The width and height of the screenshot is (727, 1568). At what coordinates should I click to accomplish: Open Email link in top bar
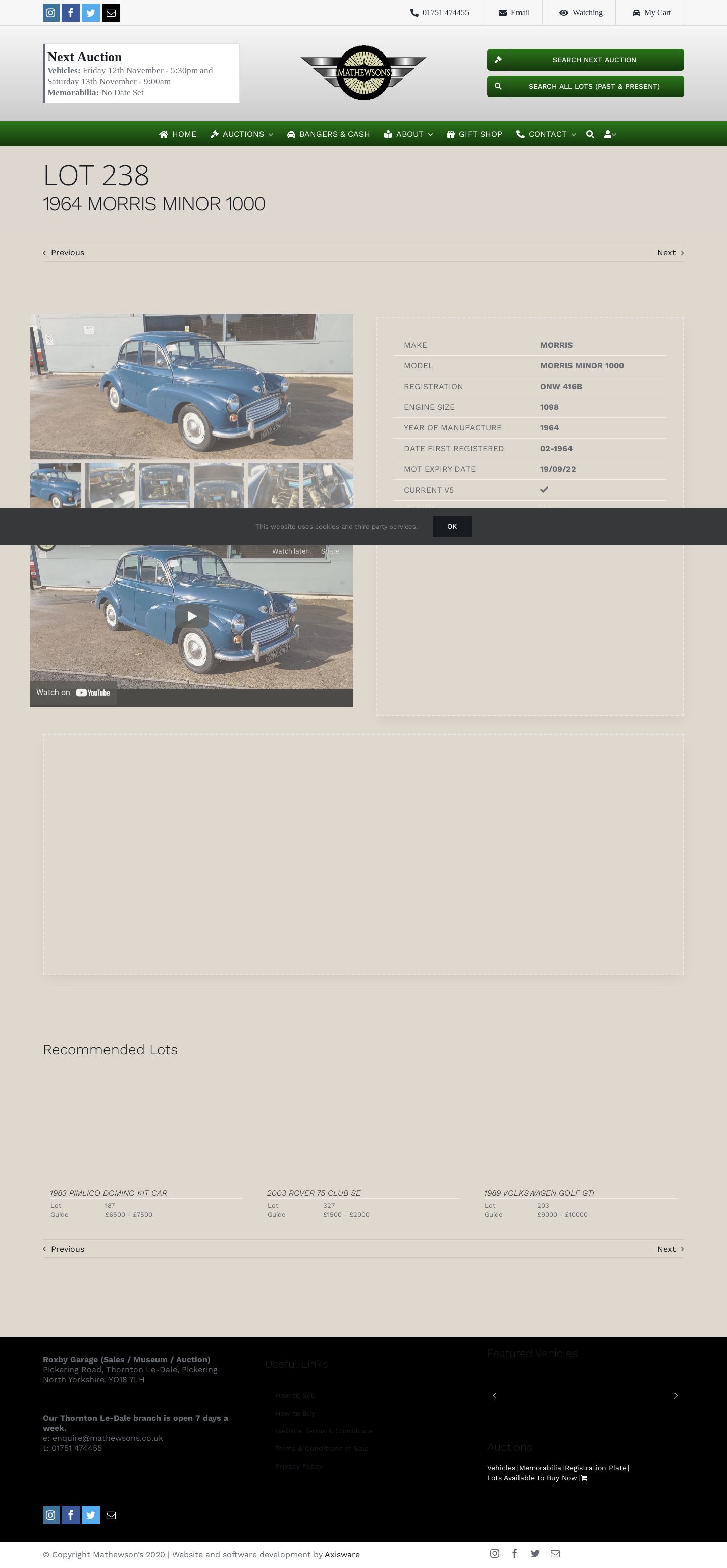(514, 12)
